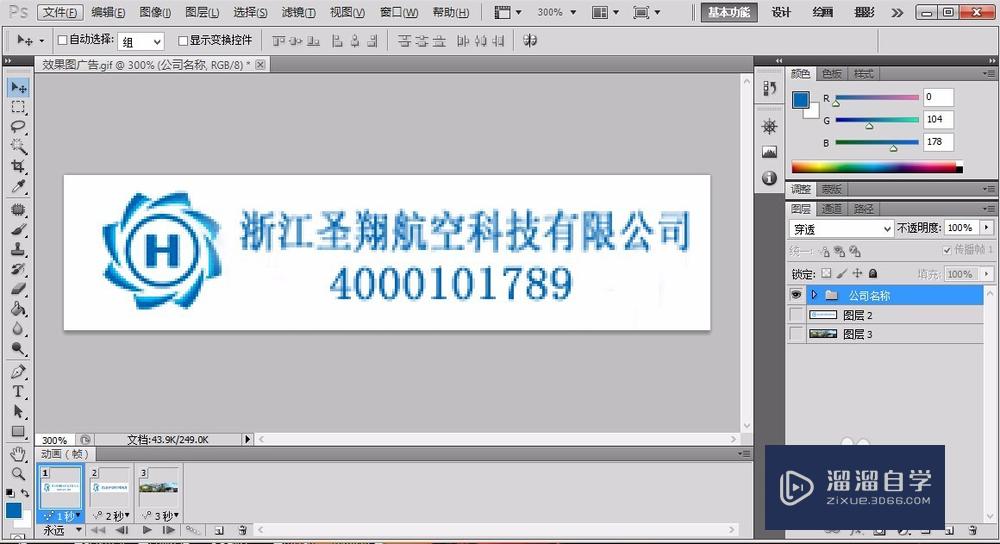Switch to 基本功能 workspace
This screenshot has width=1000, height=544.
click(x=729, y=13)
